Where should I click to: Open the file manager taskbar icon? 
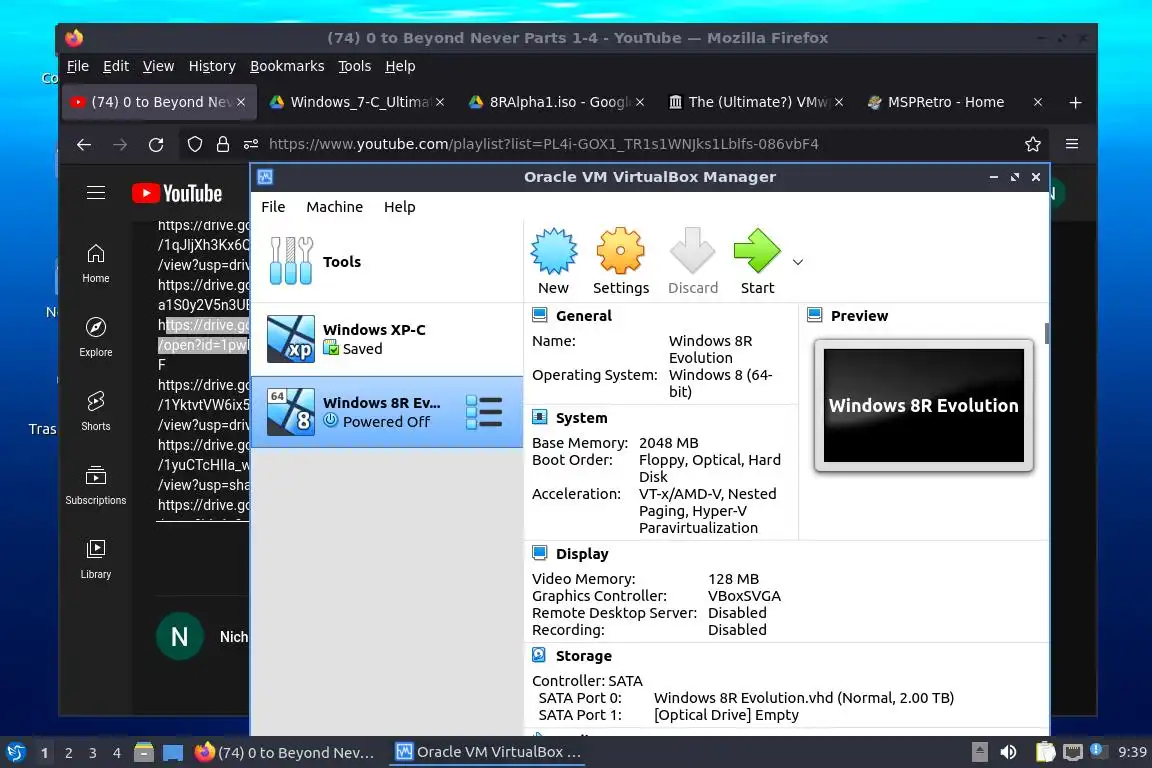pos(143,753)
